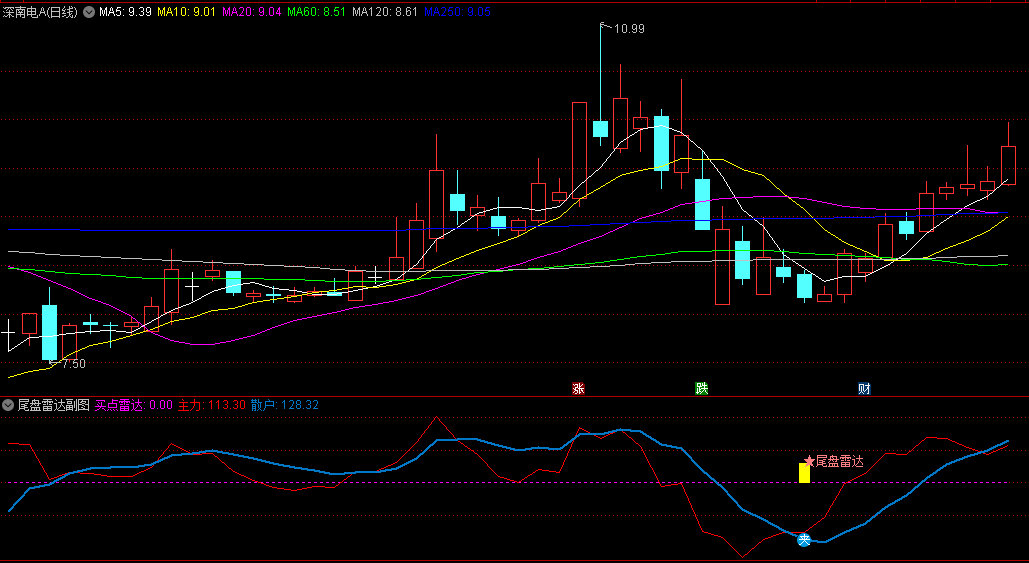
Task: Select the MA5 moving average label
Action: tap(125, 12)
